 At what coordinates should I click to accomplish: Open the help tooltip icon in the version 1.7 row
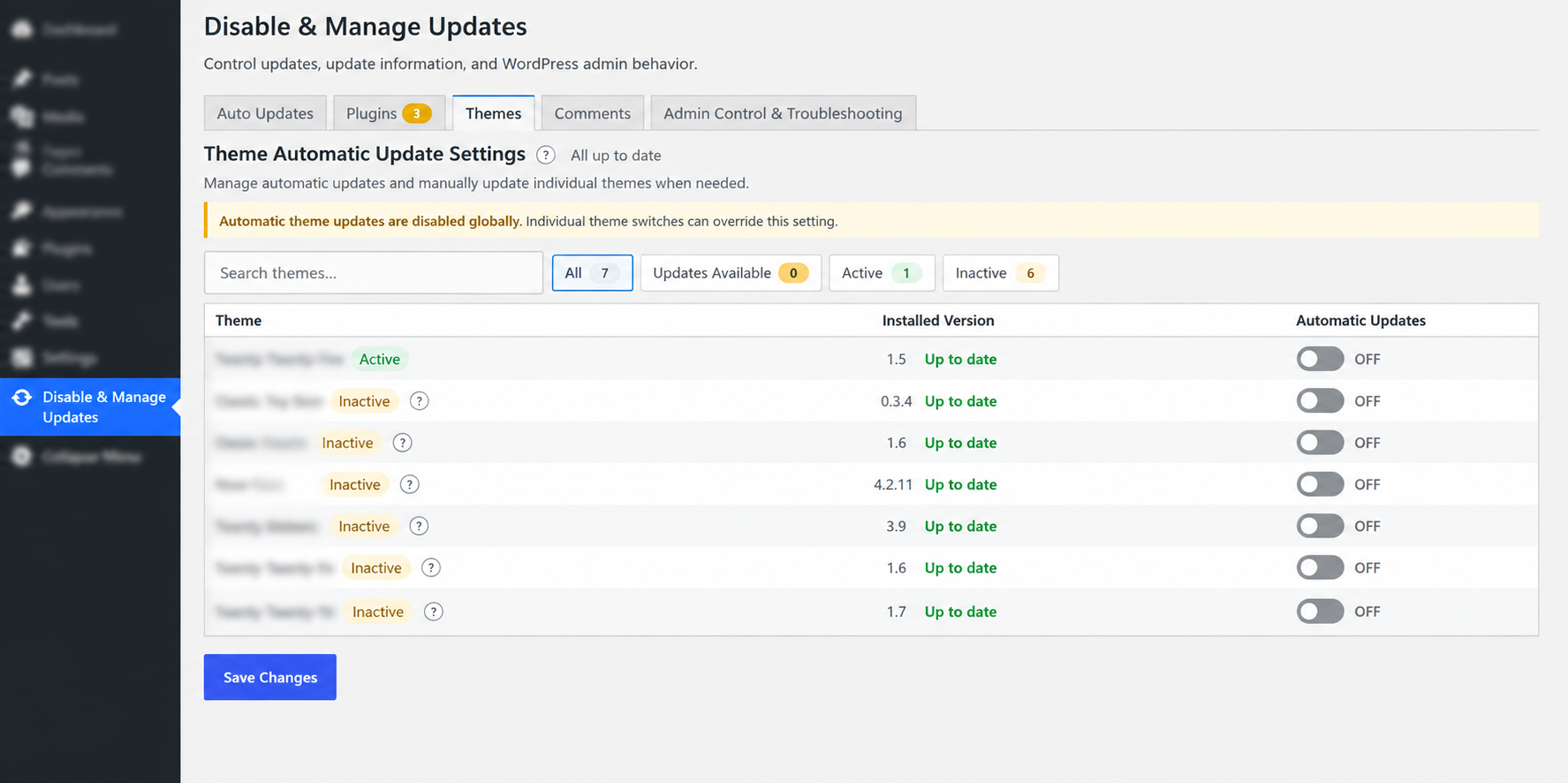pyautogui.click(x=433, y=612)
